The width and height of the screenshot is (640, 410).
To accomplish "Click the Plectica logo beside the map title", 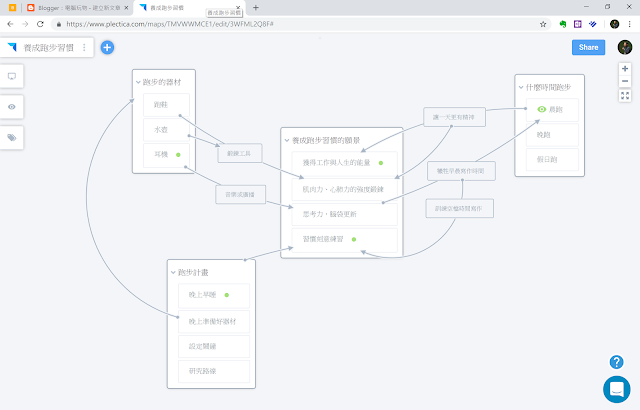I will tap(13, 47).
